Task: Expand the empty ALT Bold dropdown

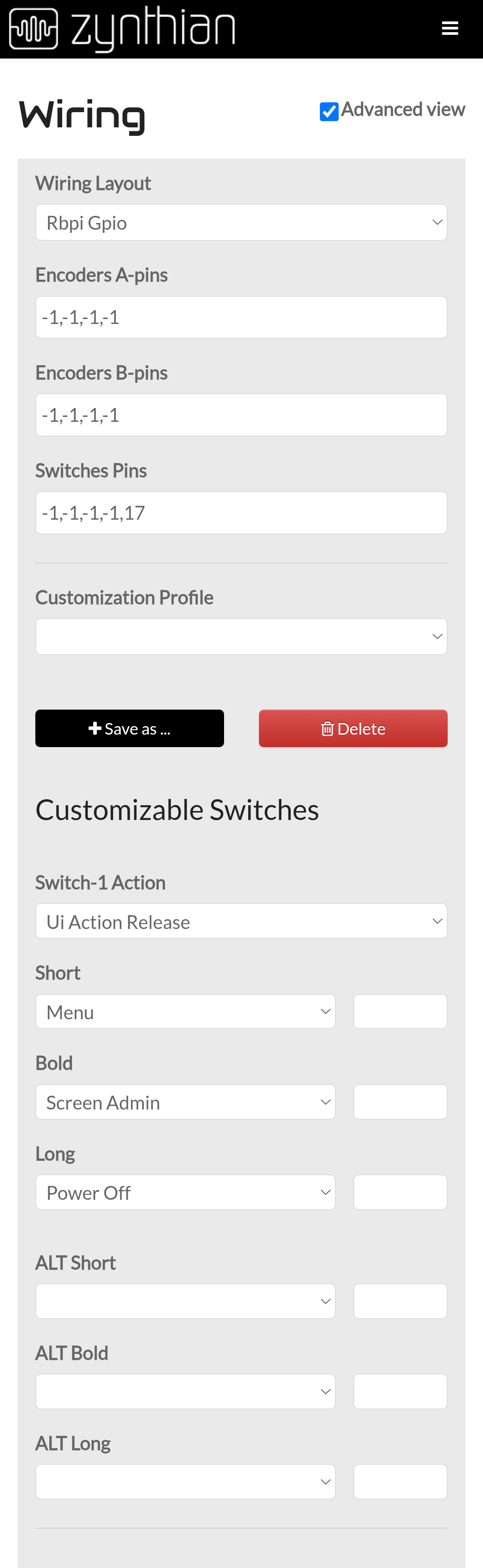Action: 185,1391
